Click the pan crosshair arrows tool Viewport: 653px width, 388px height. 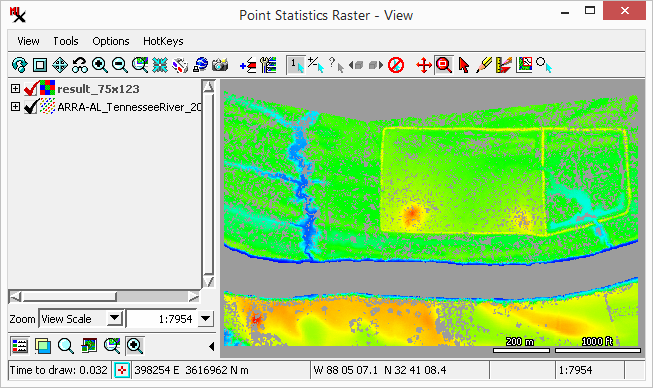point(424,65)
